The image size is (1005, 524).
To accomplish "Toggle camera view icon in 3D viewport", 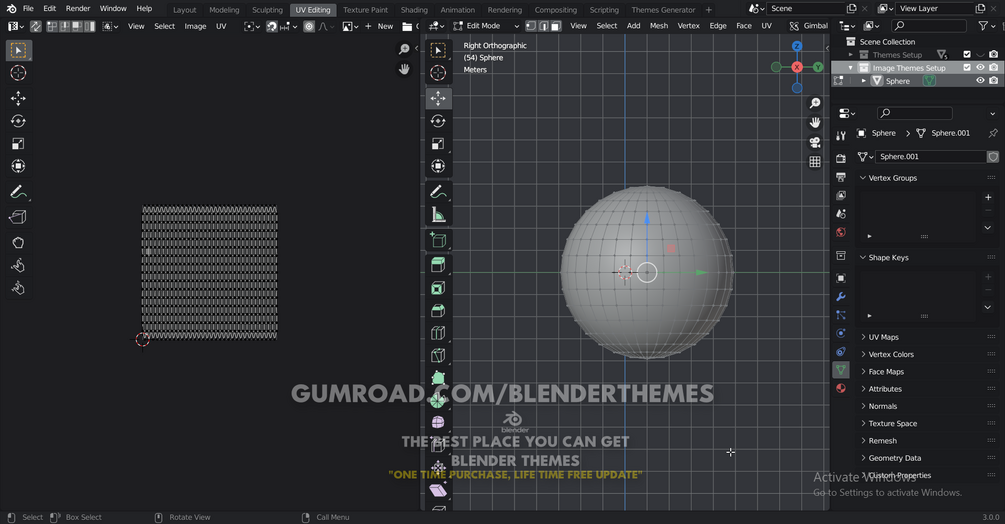I will [x=815, y=142].
